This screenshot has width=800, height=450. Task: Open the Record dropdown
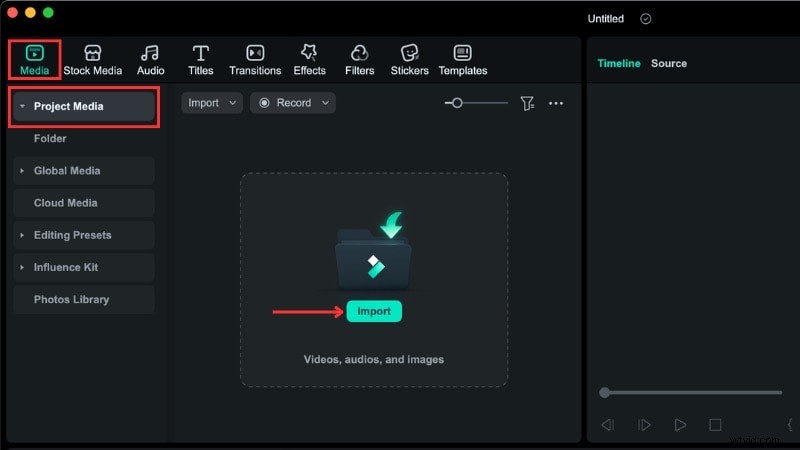(x=293, y=103)
